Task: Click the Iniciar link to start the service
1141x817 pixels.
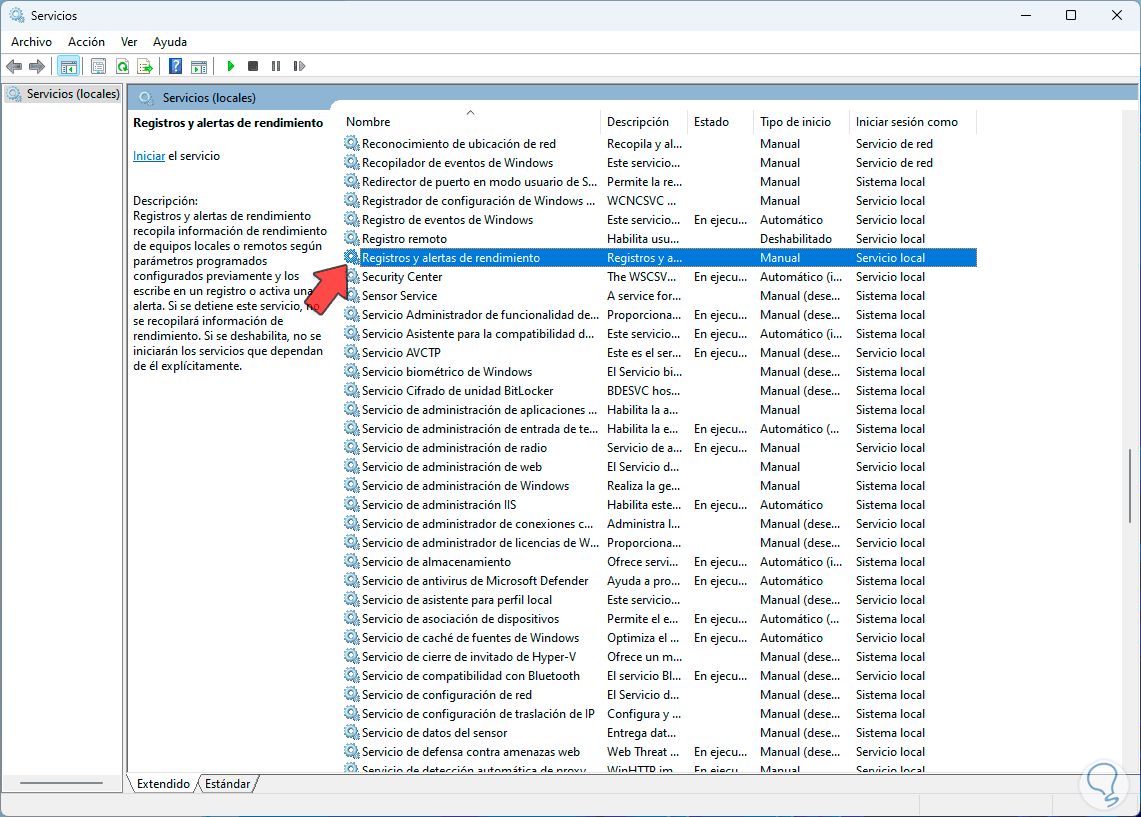Action: tap(148, 156)
